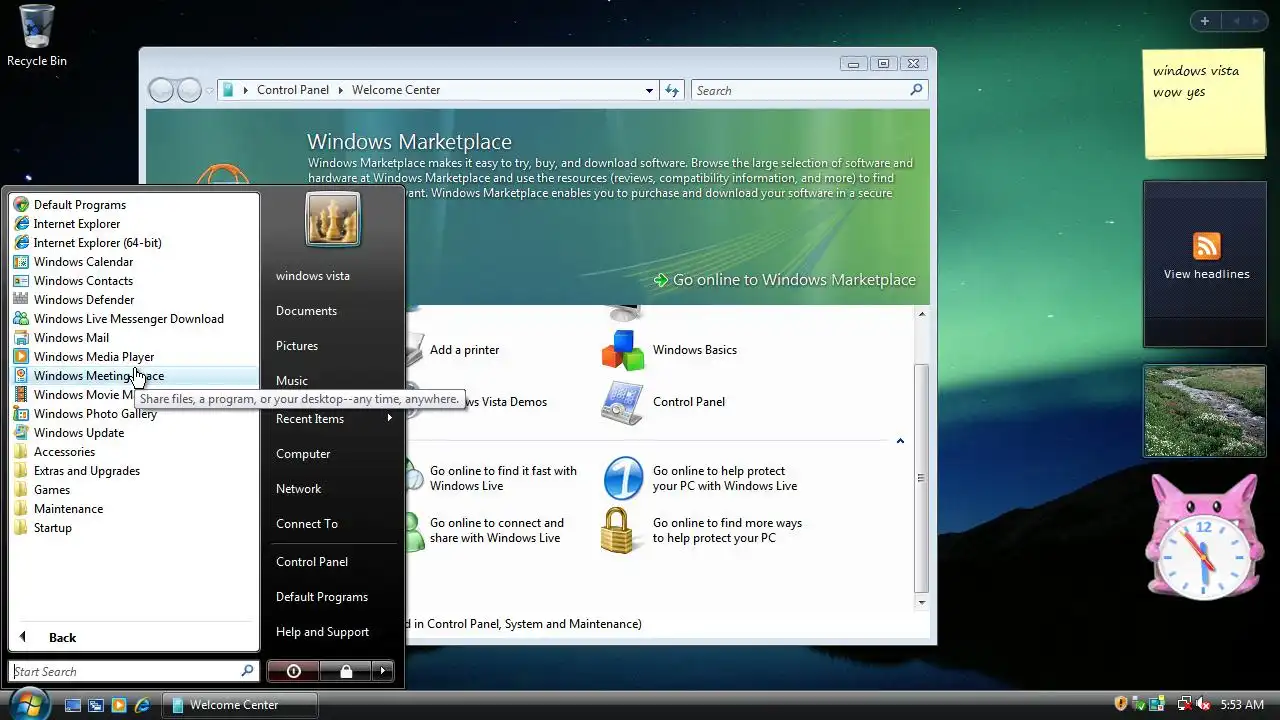Click the Windows Update icon
Image resolution: width=1280 pixels, height=720 pixels.
click(21, 433)
